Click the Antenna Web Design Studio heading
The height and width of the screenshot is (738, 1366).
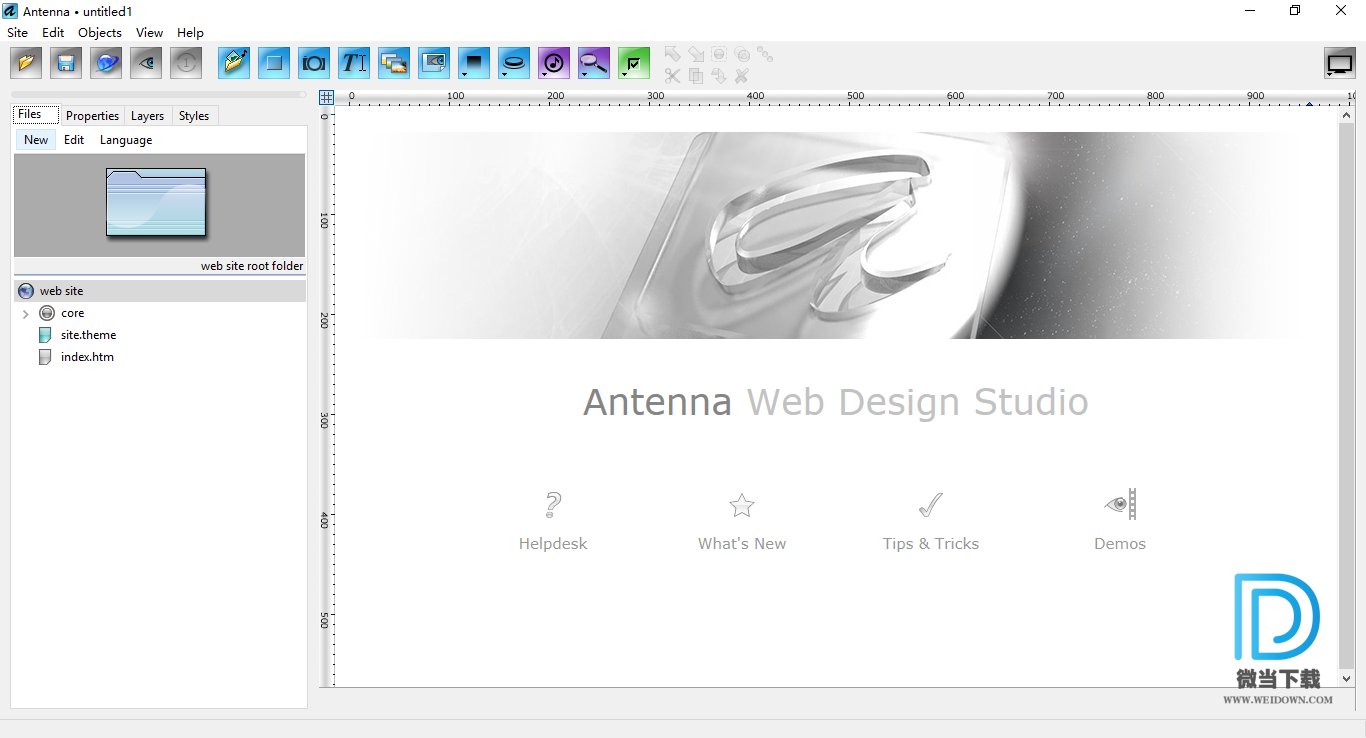836,402
